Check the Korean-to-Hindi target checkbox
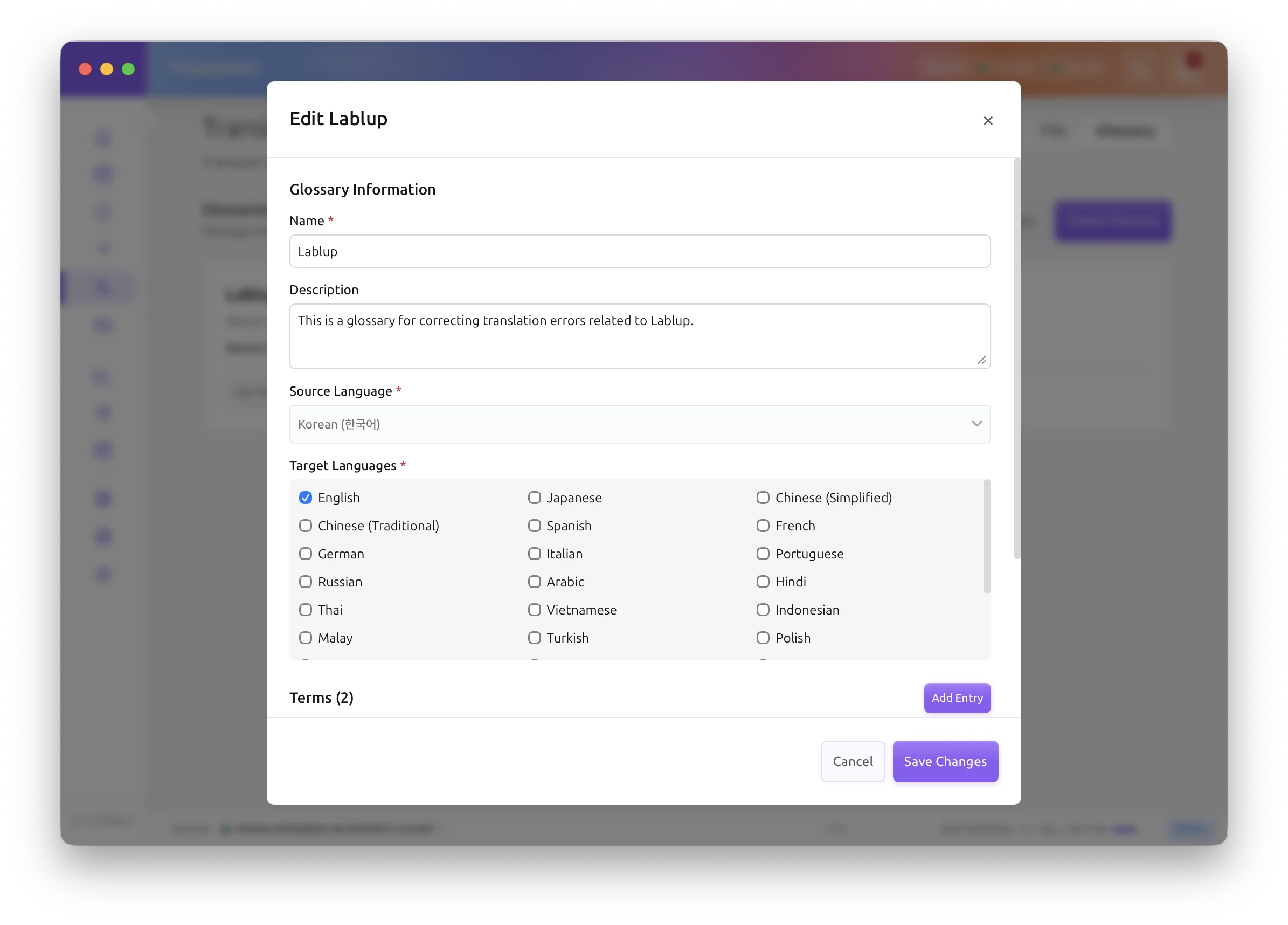 763,582
